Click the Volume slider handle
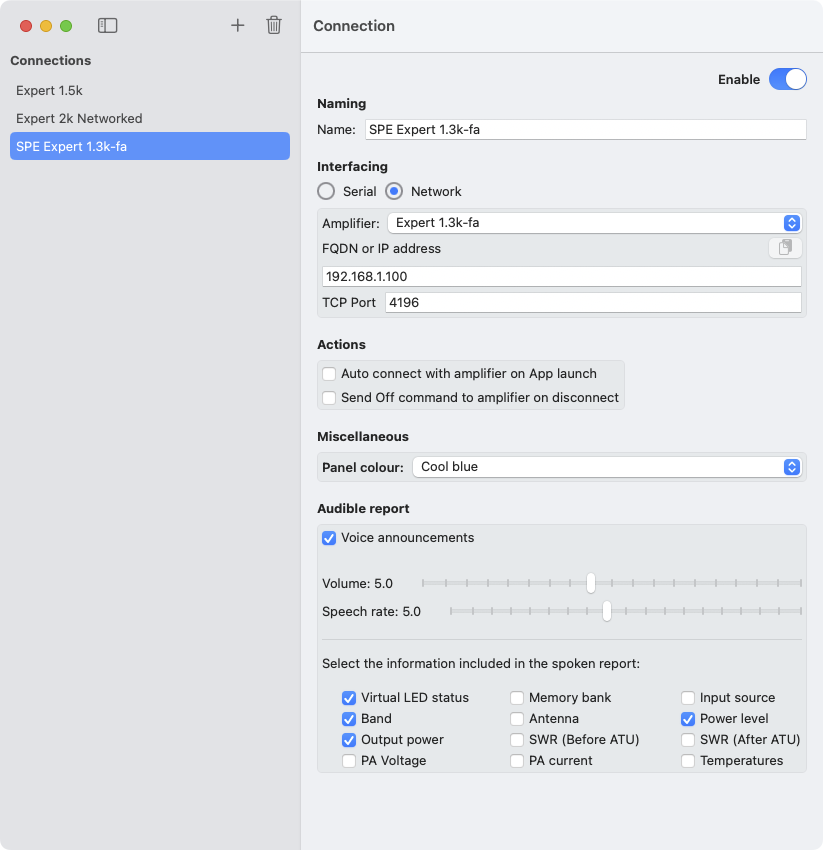The image size is (823, 850). pos(591,583)
